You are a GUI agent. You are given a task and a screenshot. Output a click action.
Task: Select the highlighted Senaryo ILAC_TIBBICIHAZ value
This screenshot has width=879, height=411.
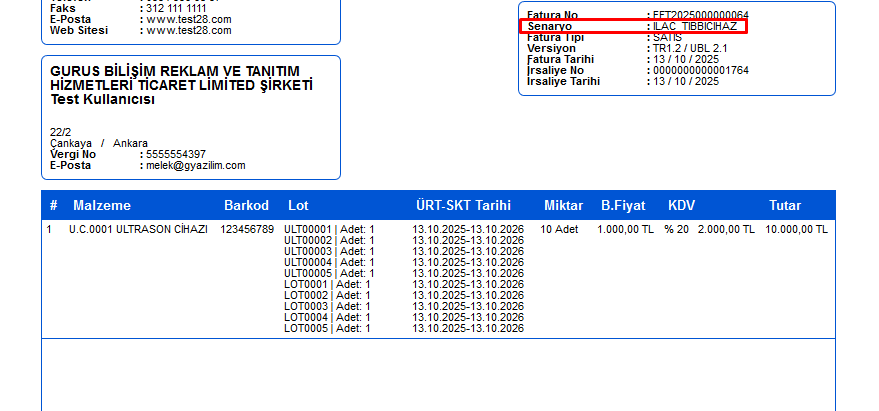[x=694, y=26]
